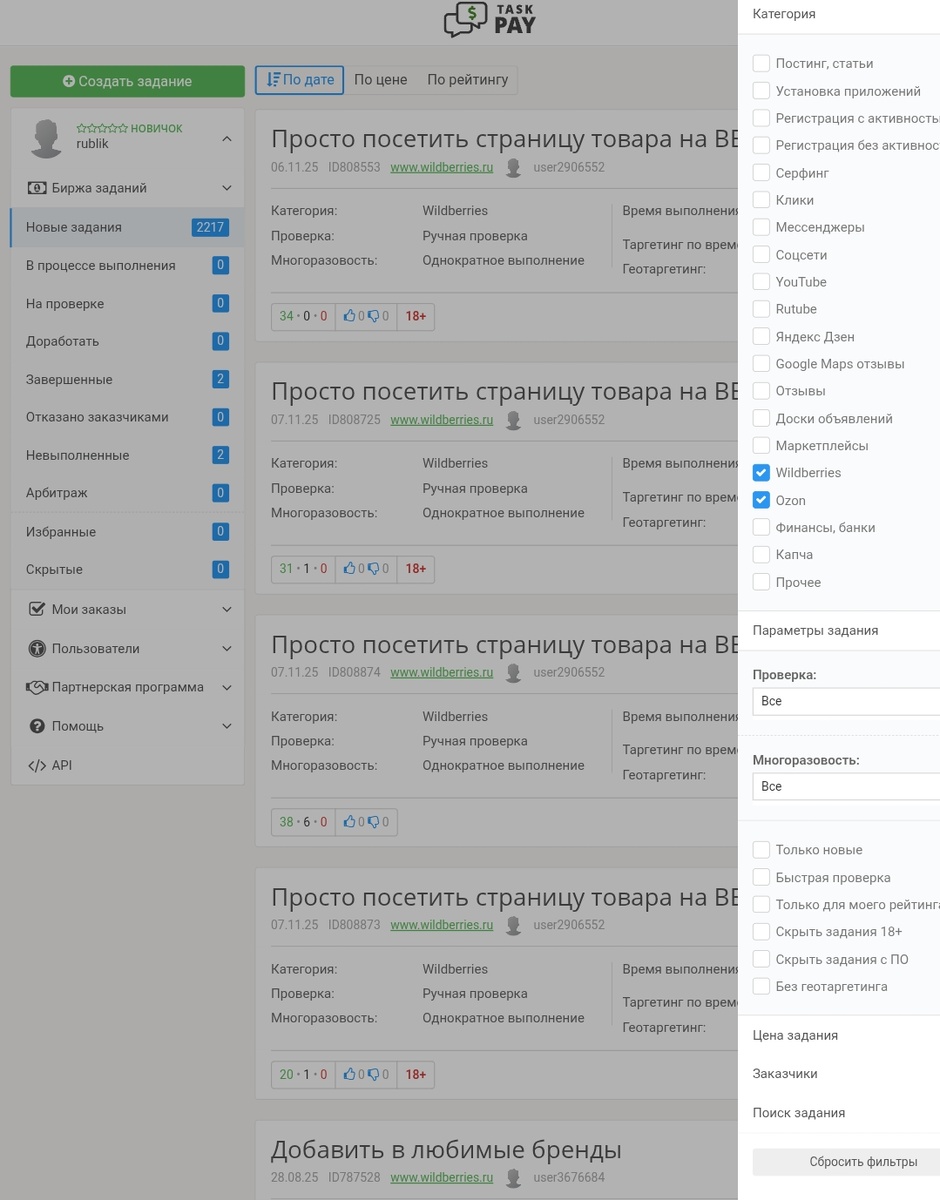940x1200 pixels.
Task: Click the 2217 new tasks counter
Action: [210, 227]
